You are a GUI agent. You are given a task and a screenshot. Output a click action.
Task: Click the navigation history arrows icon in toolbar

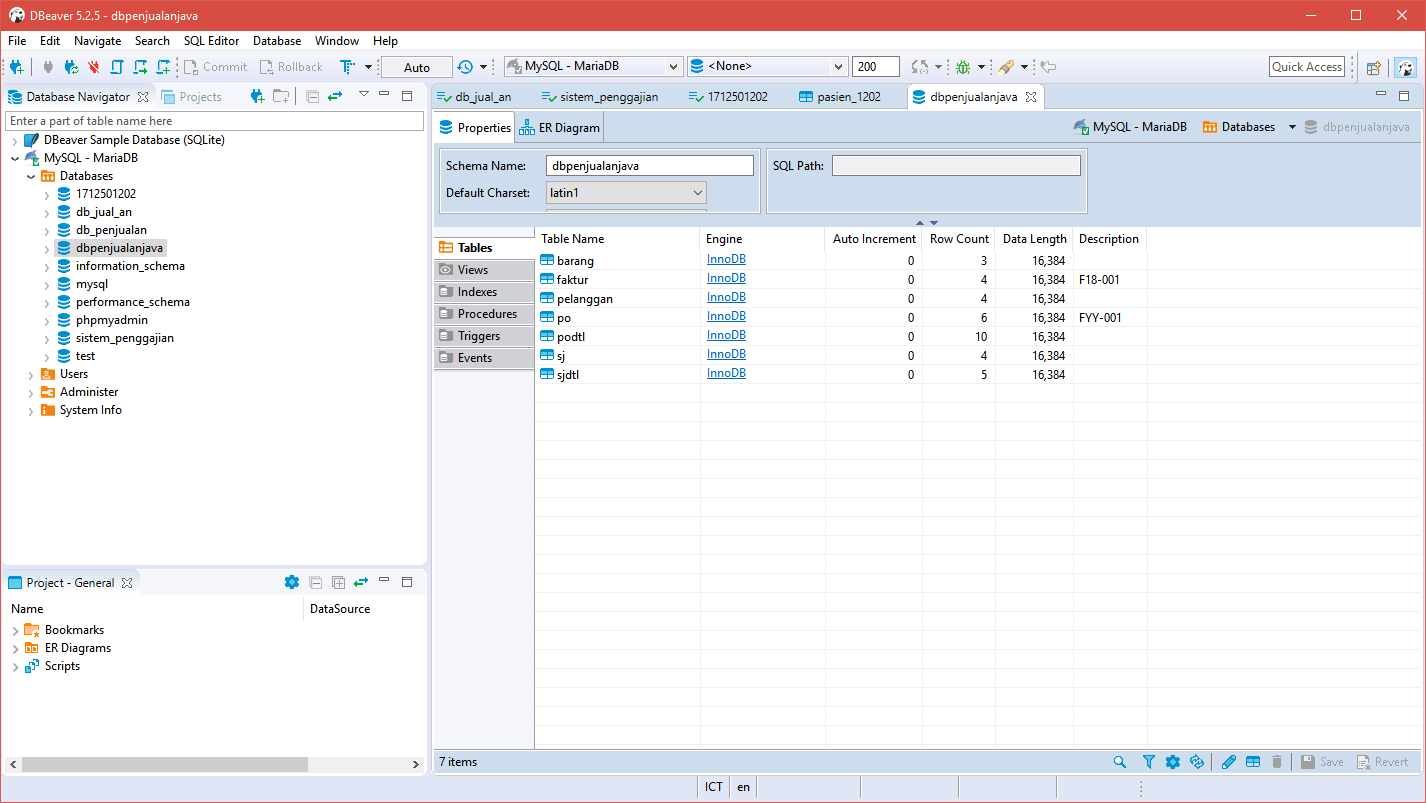pyautogui.click(x=920, y=67)
